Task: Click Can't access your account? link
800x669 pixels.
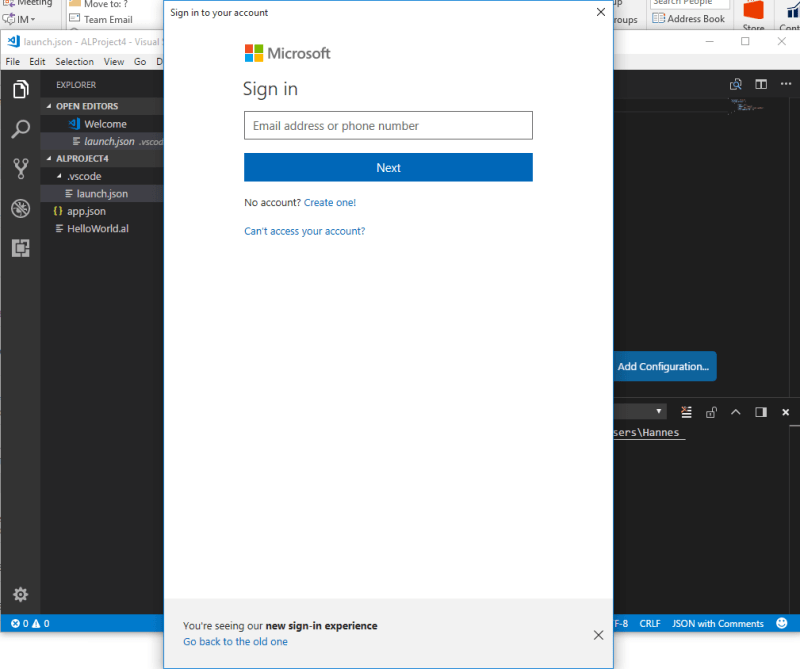Action: (305, 231)
